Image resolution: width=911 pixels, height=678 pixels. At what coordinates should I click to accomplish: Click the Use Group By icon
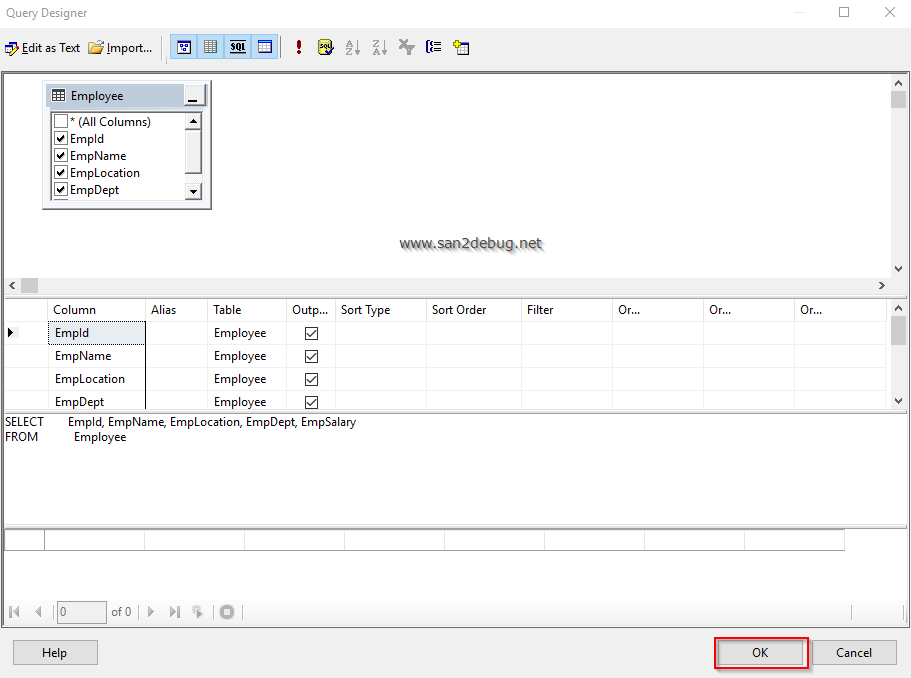[433, 47]
